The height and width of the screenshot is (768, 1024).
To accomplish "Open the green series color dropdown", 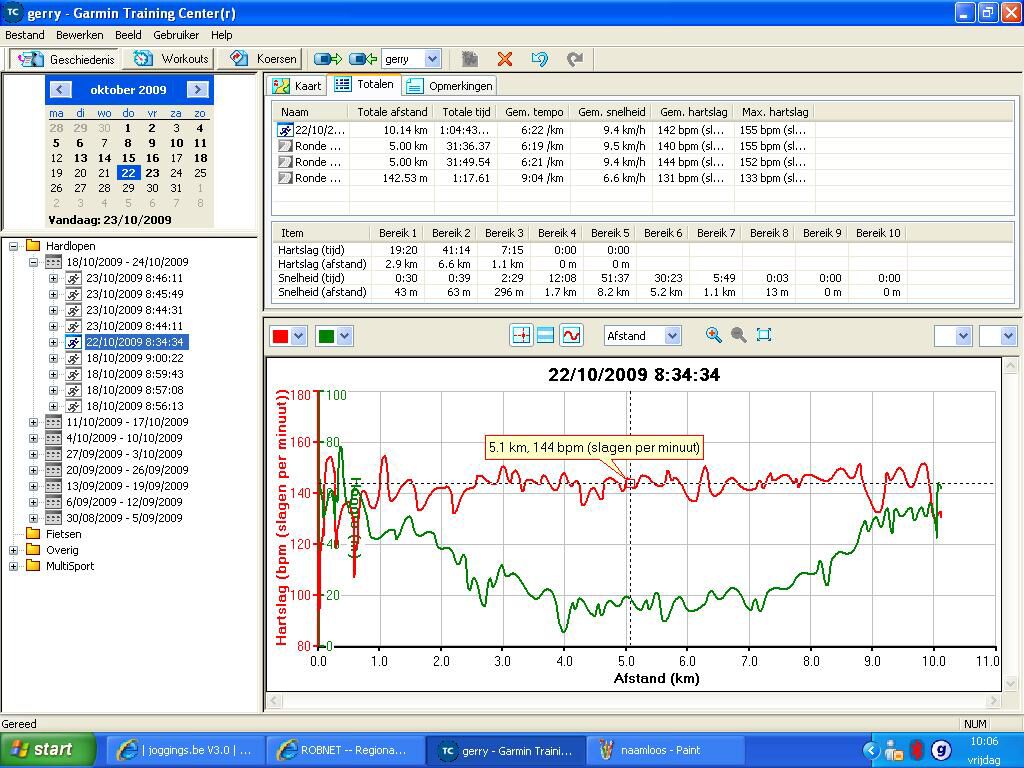I will tap(345, 336).
